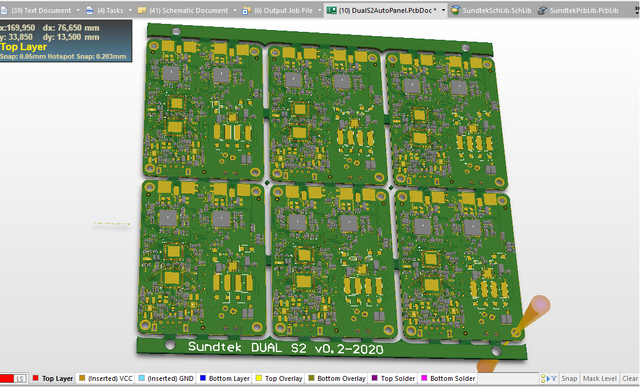Viewport: 640px width, 387px height.
Task: Click the Text Document group icon
Action: click(x=4, y=11)
